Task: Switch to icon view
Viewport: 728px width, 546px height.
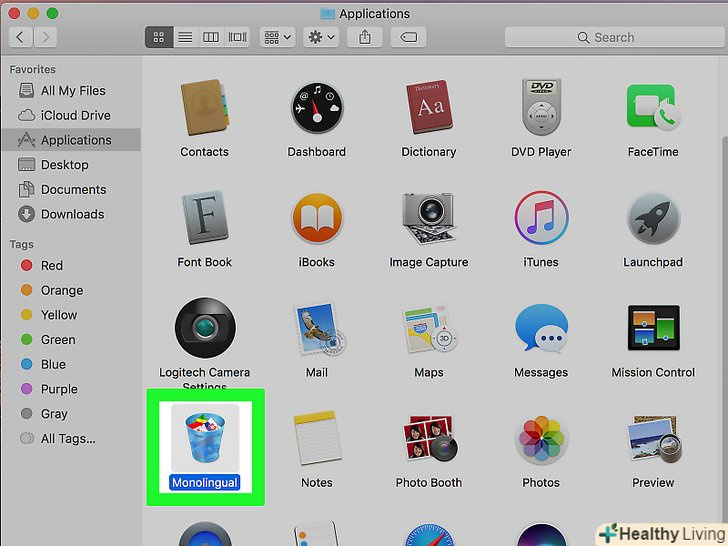Action: tap(159, 37)
